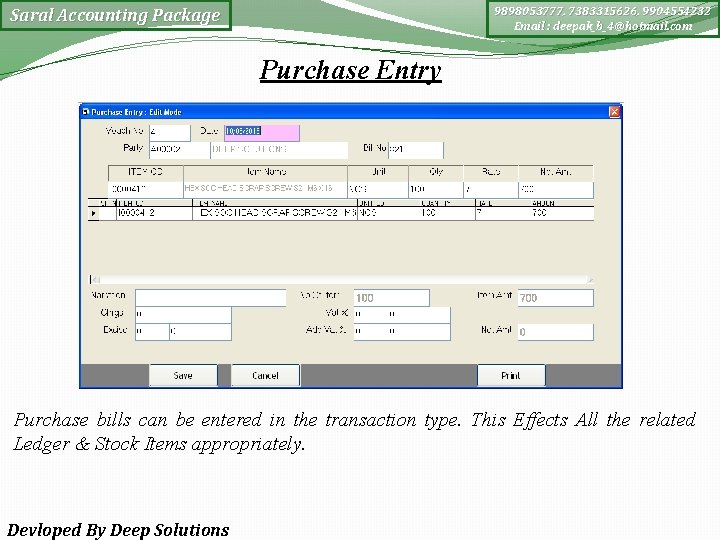Screen dimensions: 720x540
Task: Click the Item Amt field showing 700
Action: click(556, 298)
